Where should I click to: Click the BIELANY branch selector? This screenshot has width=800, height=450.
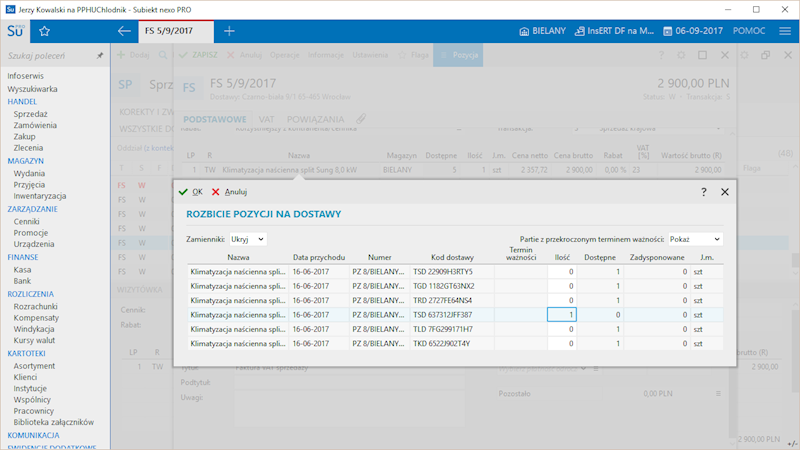point(543,31)
